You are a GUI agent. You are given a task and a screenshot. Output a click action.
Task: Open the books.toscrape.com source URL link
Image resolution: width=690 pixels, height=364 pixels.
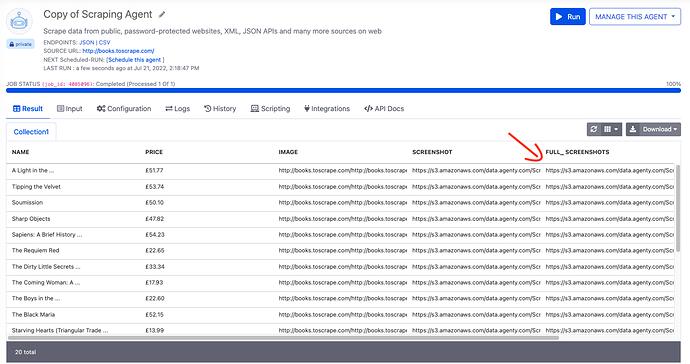tap(118, 51)
